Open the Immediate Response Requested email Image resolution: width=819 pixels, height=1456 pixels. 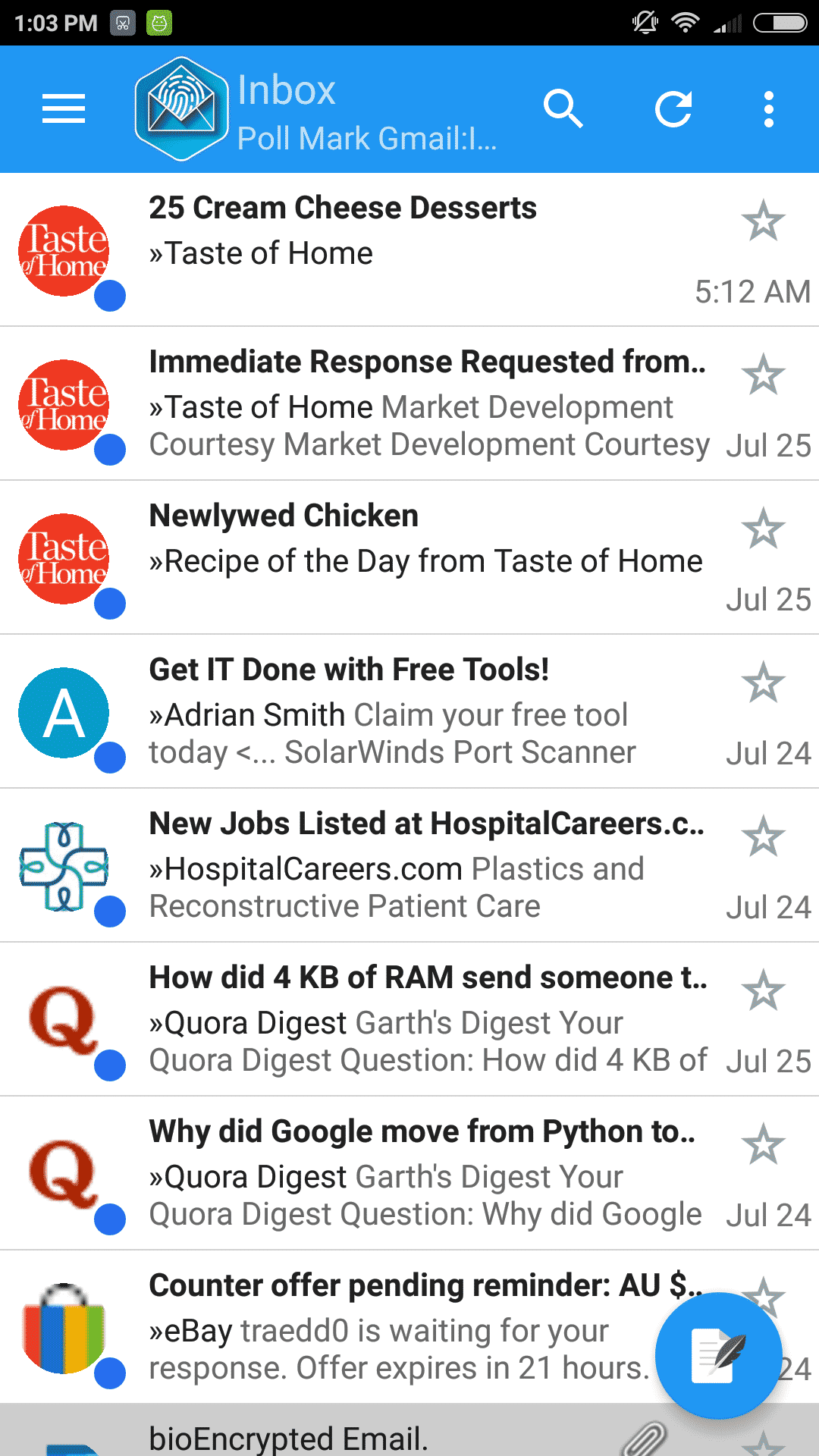coord(409,404)
